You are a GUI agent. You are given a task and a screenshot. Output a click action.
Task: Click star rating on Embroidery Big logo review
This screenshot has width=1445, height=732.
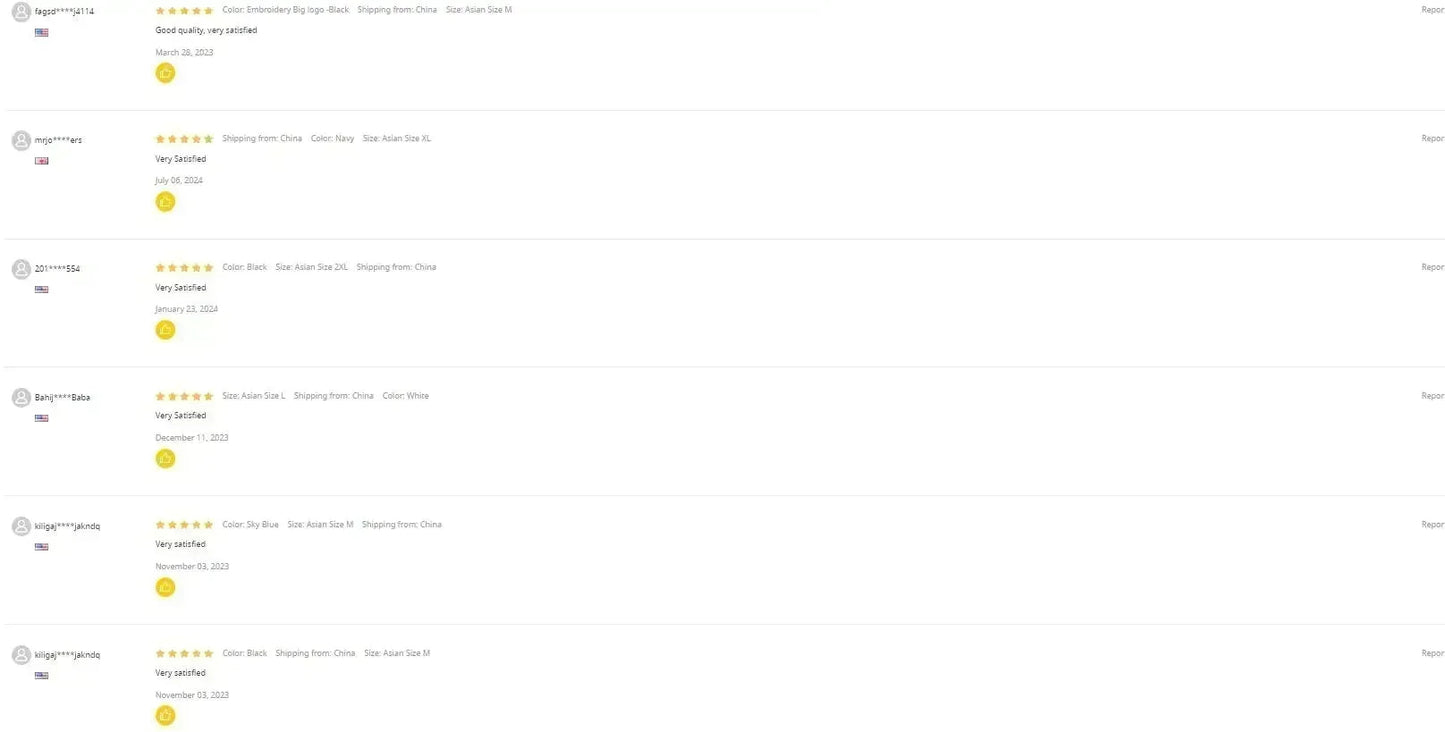point(184,11)
